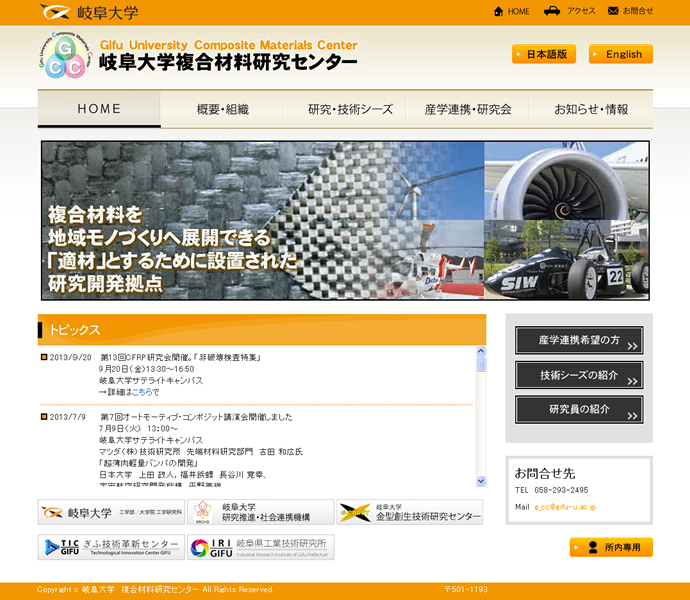Open 岐阜大学 工学部 banner link
Viewport: 690px width, 600px height.
111,512
